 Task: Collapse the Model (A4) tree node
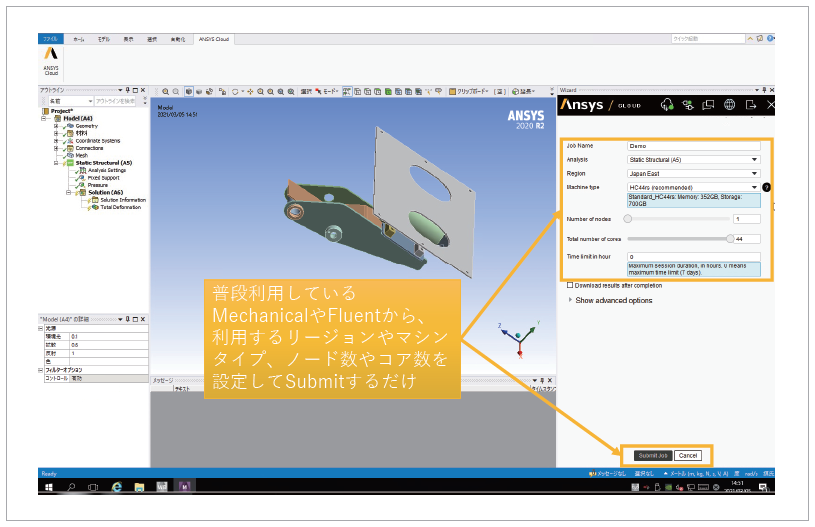(x=44, y=118)
